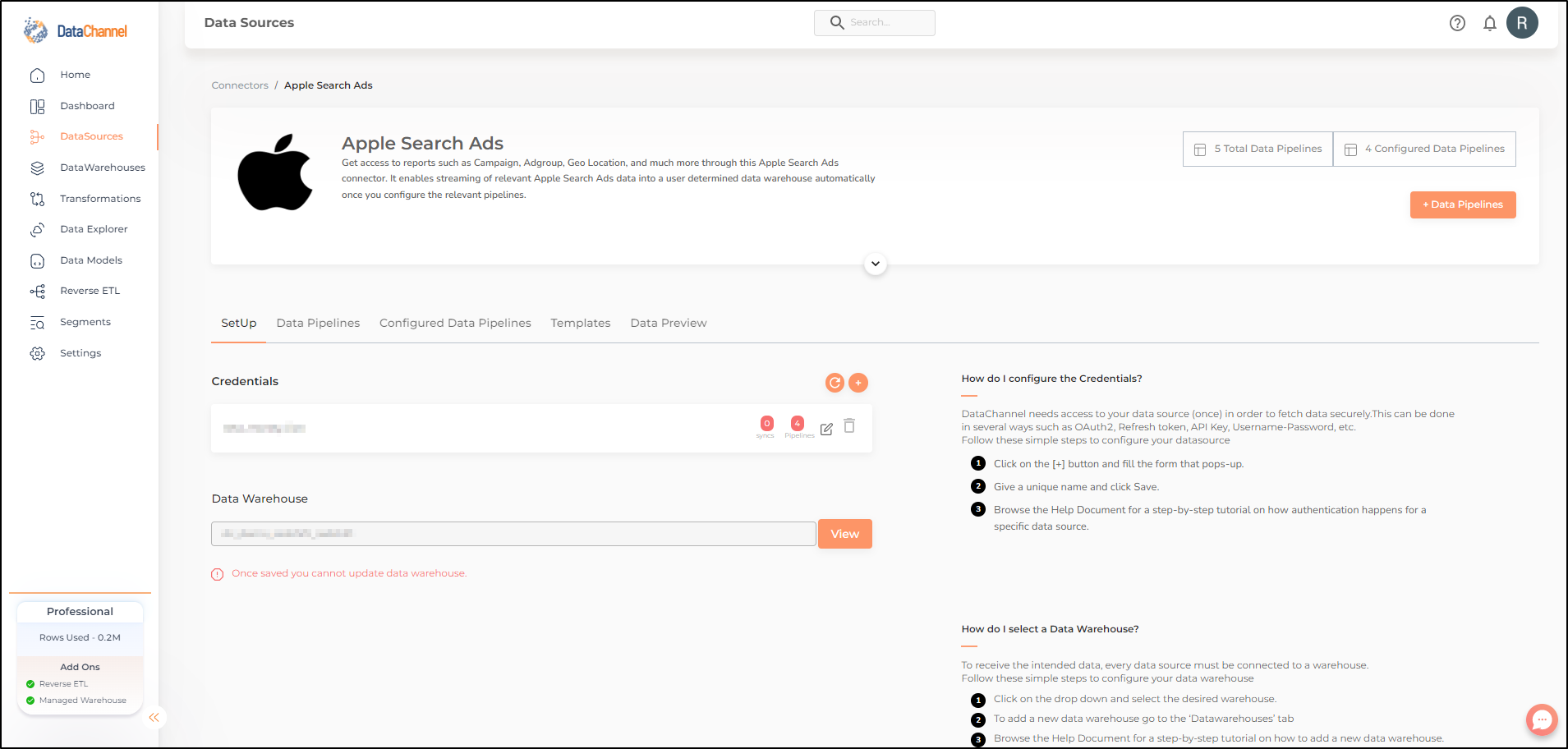Click the Professional plan label
Viewport: 1568px width, 749px height.
pos(80,612)
